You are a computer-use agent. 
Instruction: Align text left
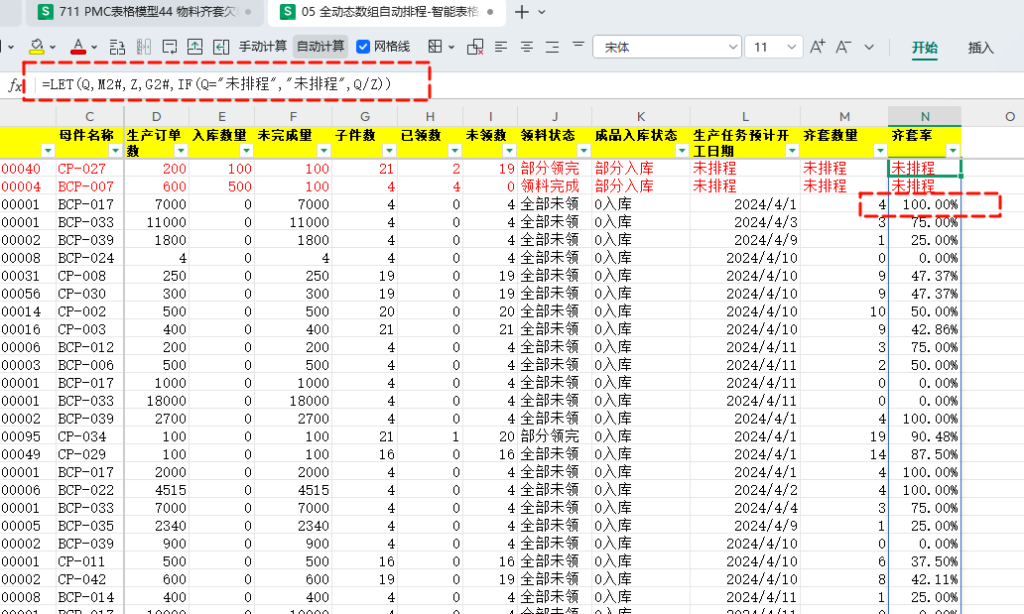coord(501,46)
